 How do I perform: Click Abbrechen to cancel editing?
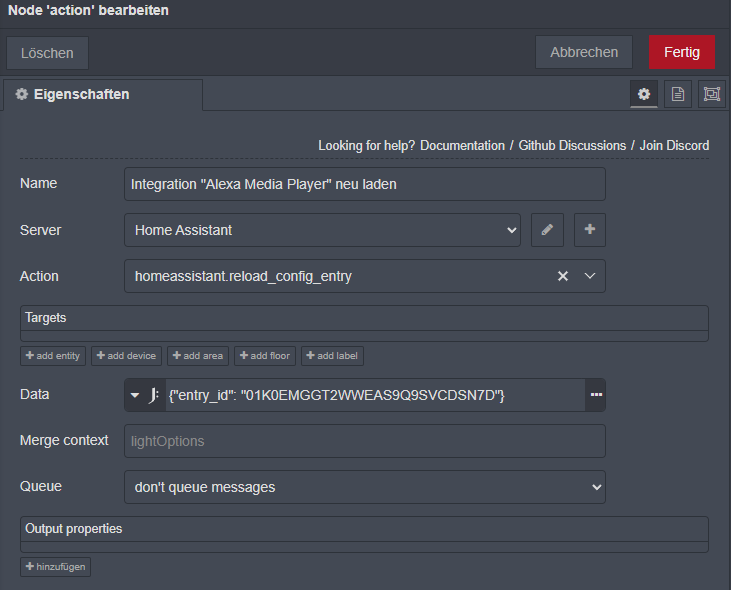coord(584,52)
